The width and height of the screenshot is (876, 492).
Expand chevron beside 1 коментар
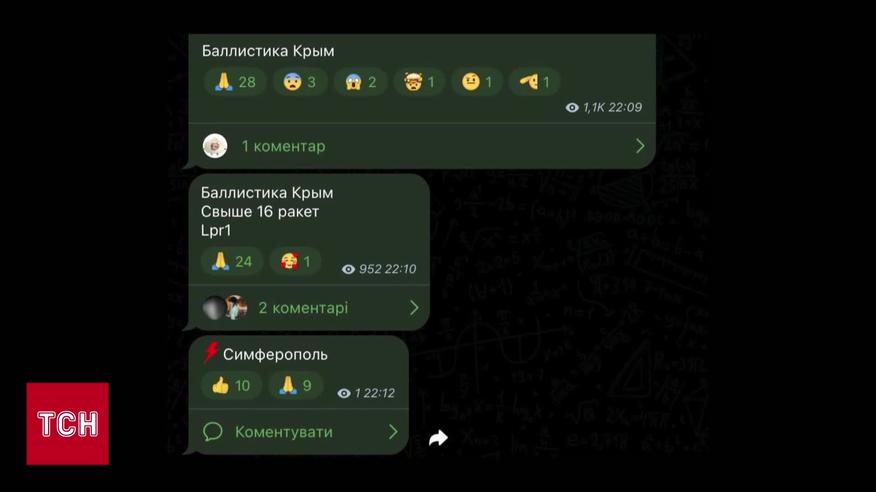click(x=640, y=146)
